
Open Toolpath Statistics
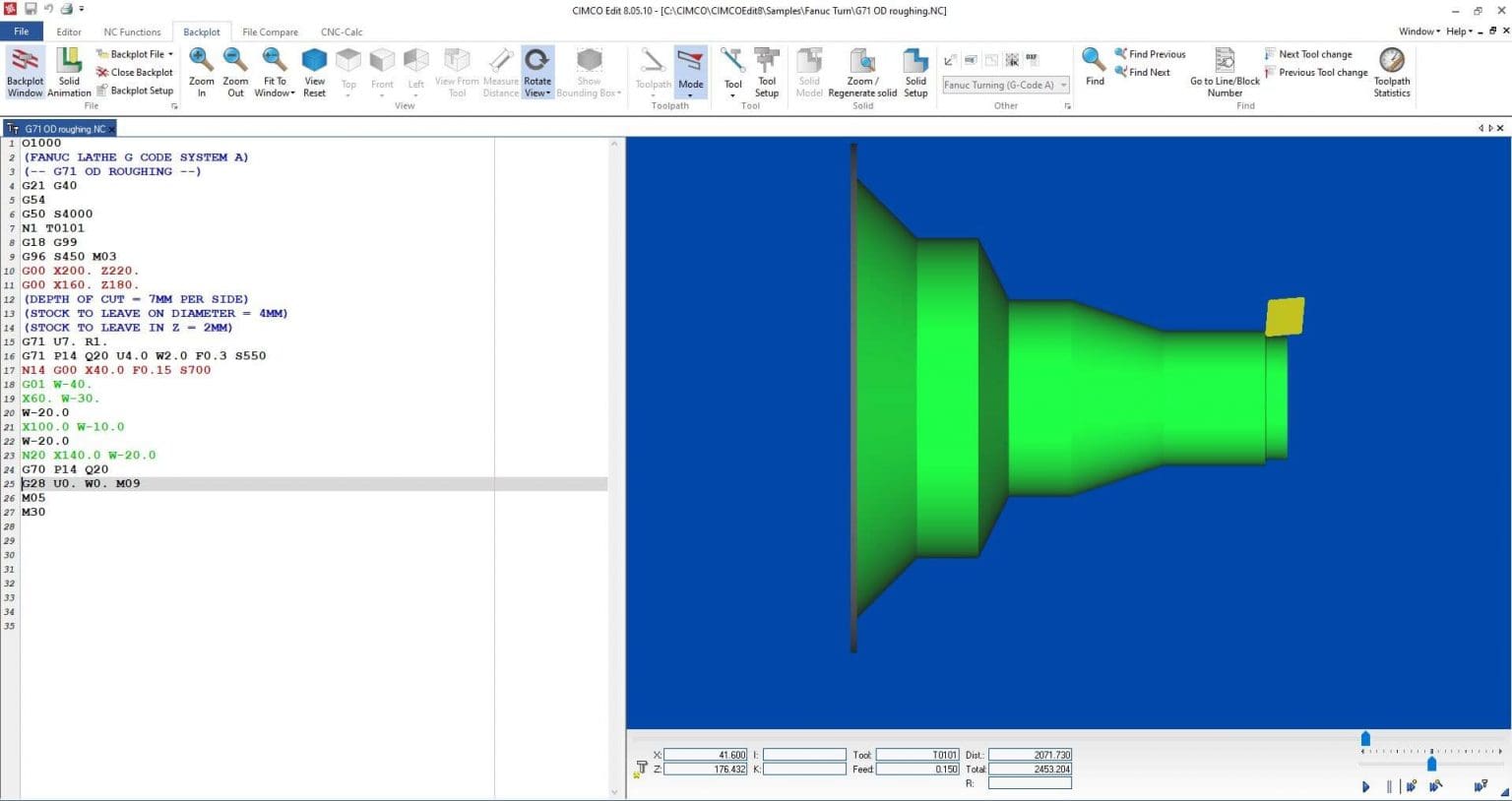pyautogui.click(x=1391, y=71)
